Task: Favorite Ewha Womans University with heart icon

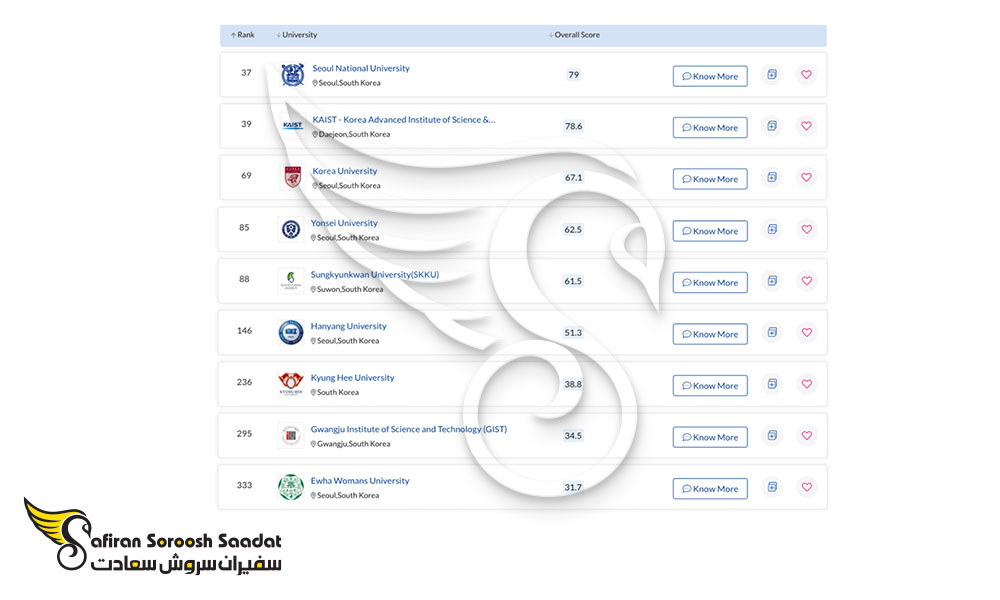Action: point(807,487)
